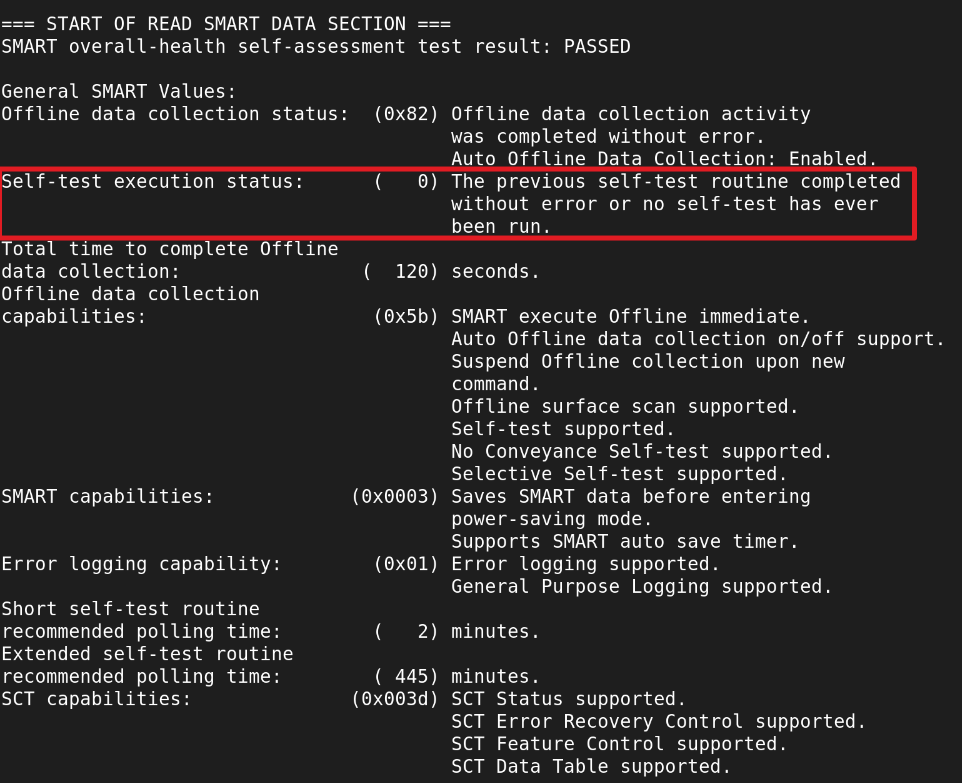Image resolution: width=962 pixels, height=783 pixels.
Task: Click the 'Self-test execution status:' label
Action: click(x=152, y=181)
